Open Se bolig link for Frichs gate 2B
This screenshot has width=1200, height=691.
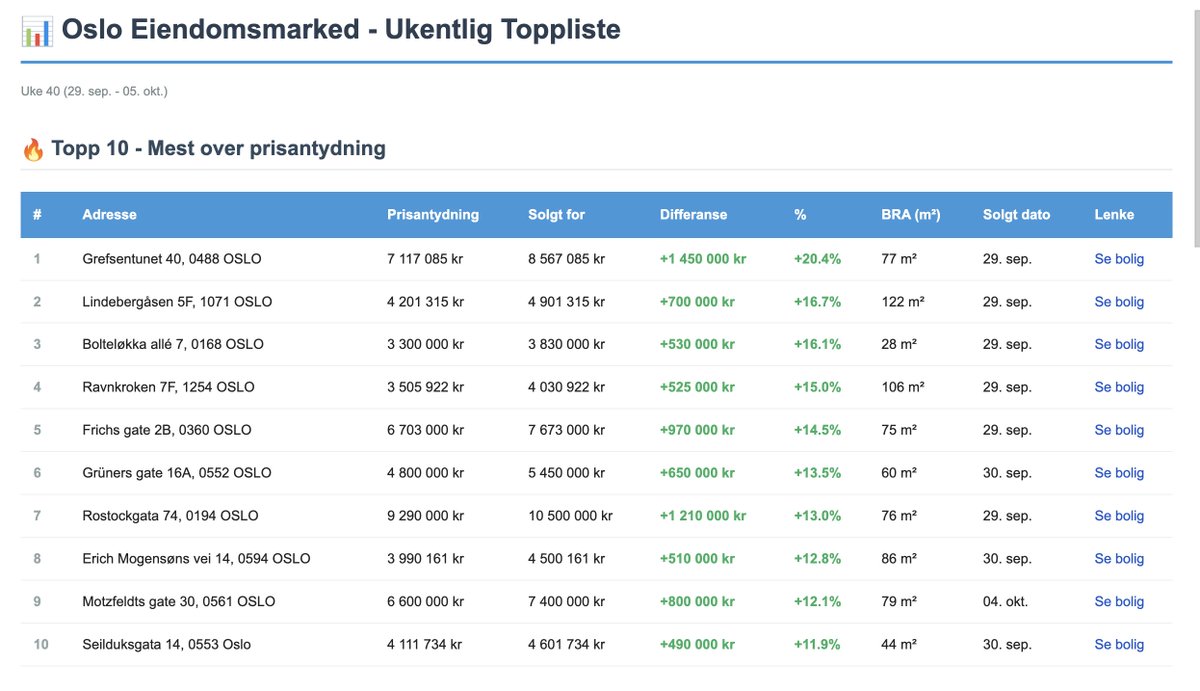pyautogui.click(x=1119, y=430)
